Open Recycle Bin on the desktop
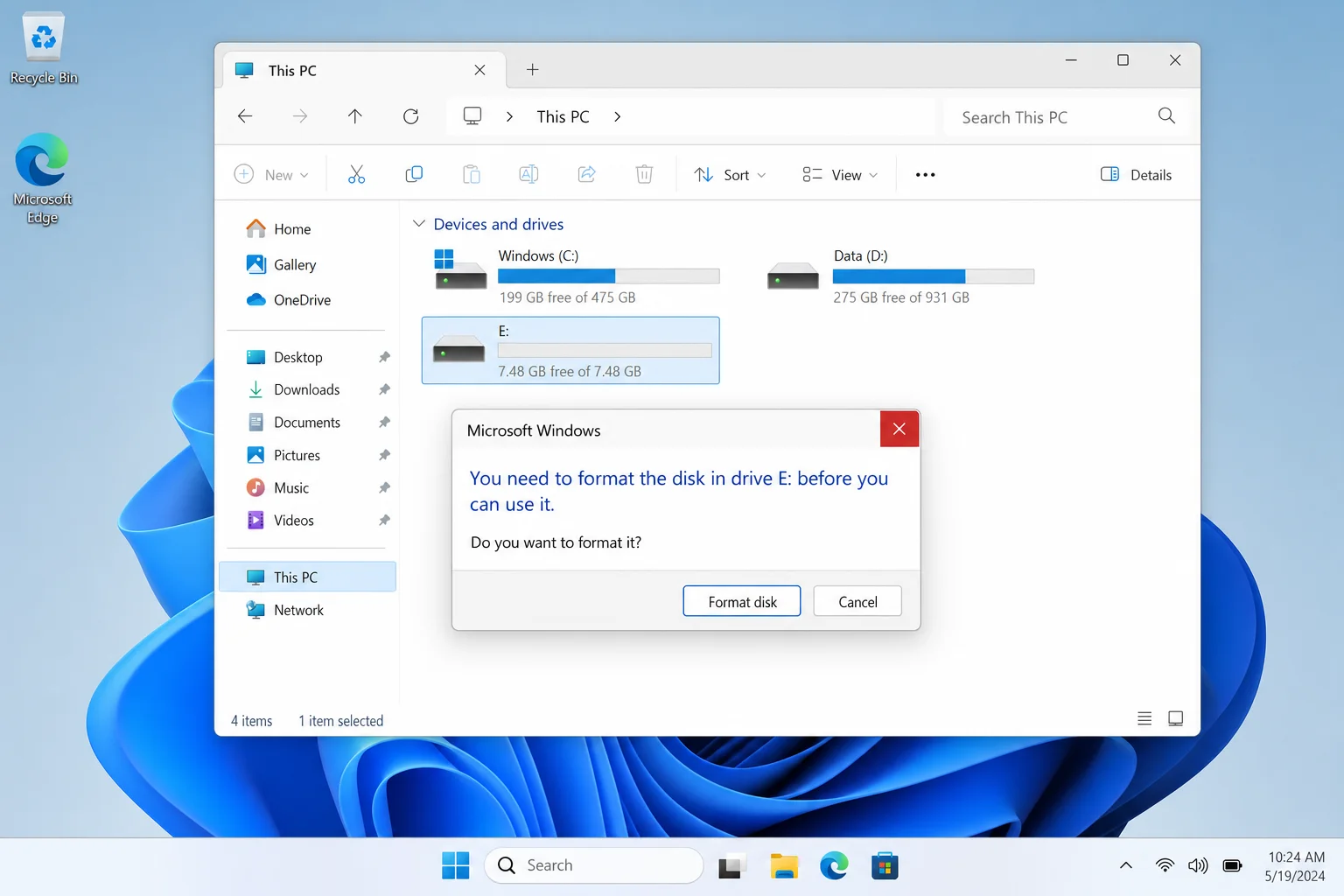The width and height of the screenshot is (1344, 896). pos(43,49)
